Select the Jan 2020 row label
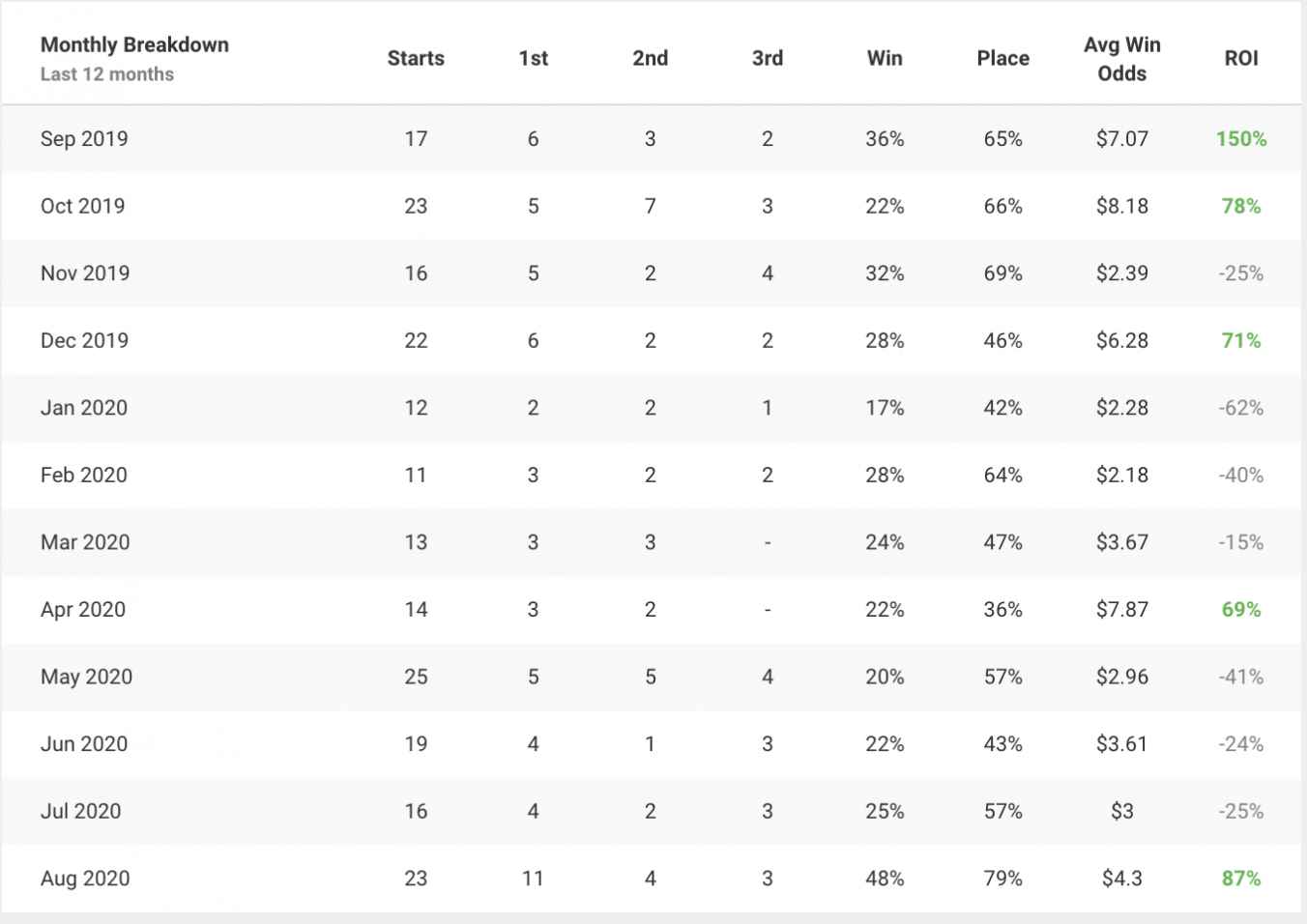 tap(84, 408)
